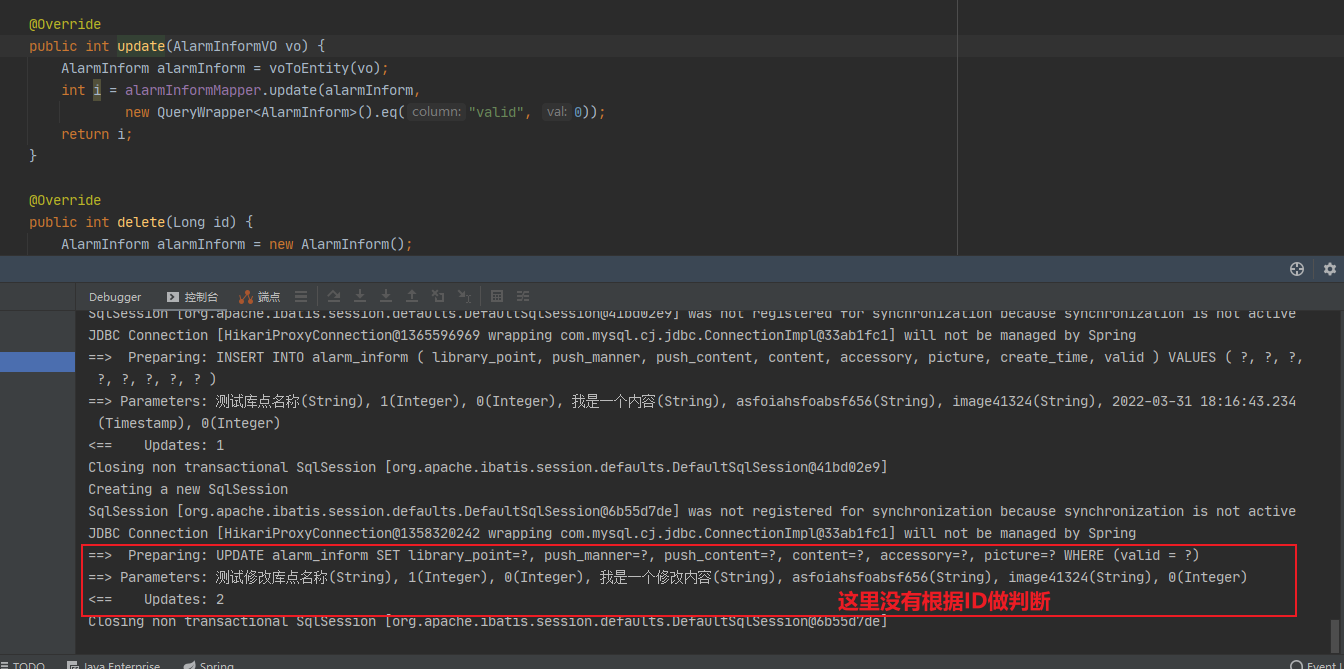Click the first @Override annotation
1344x669 pixels.
pos(65,24)
